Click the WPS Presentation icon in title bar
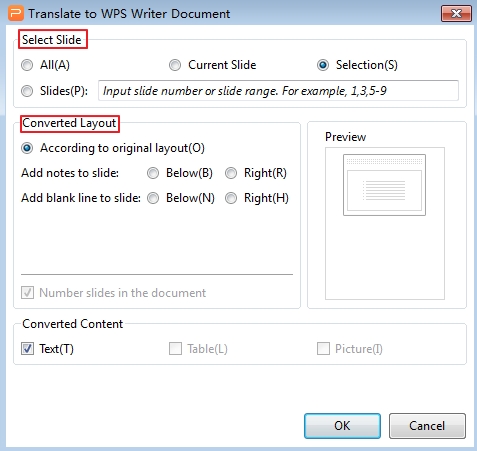Viewport: 477px width, 451px height. 16,13
